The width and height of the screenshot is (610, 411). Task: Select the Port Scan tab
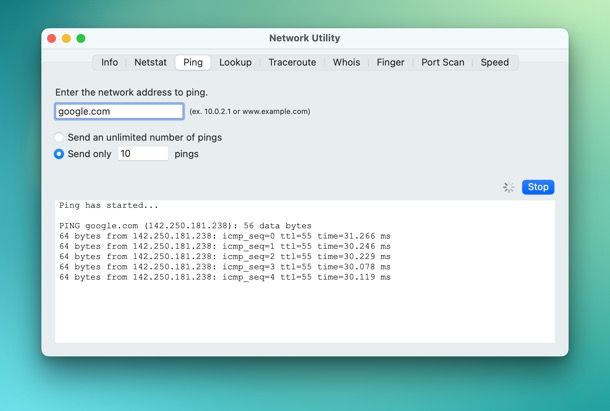442,62
